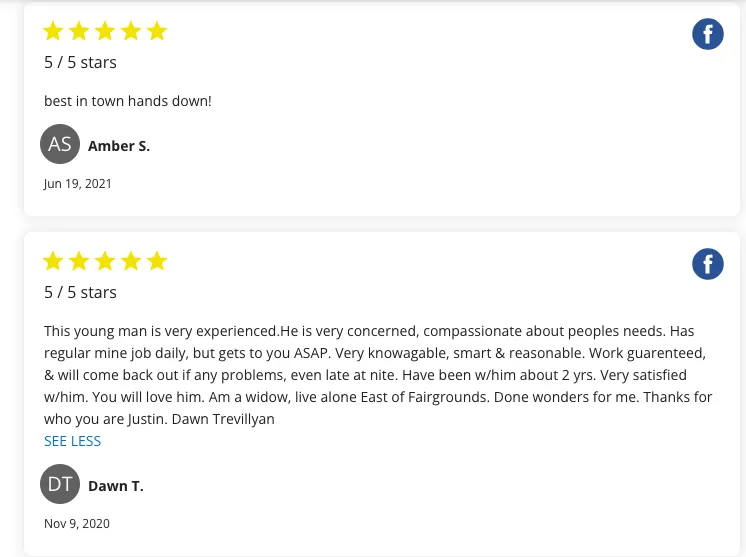
Task: Click the Facebook icon on Amber S.'s review
Action: [707, 35]
